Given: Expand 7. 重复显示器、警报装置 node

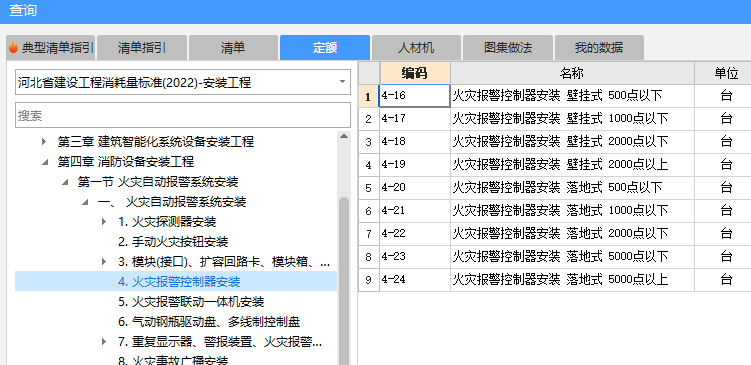Looking at the screenshot, I should point(104,342).
